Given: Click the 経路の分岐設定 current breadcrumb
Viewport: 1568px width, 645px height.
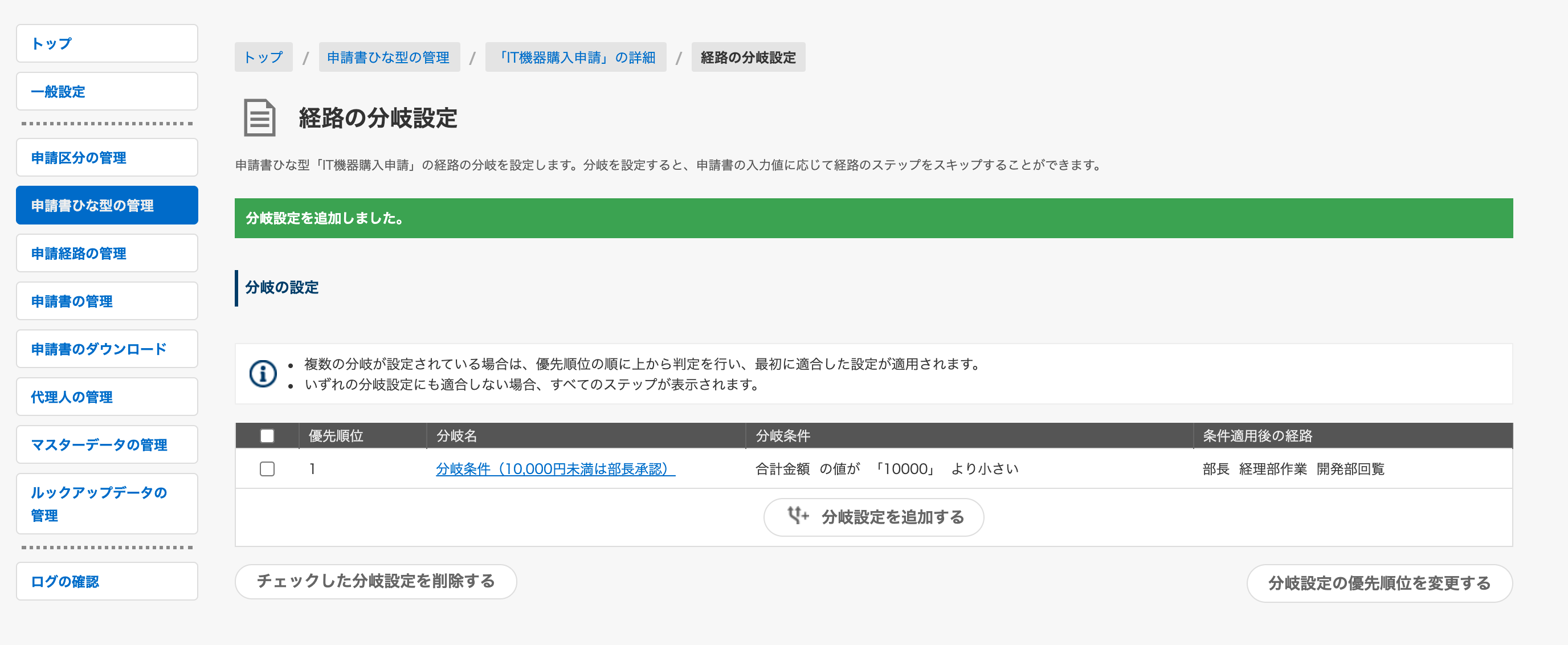Looking at the screenshot, I should (x=748, y=57).
